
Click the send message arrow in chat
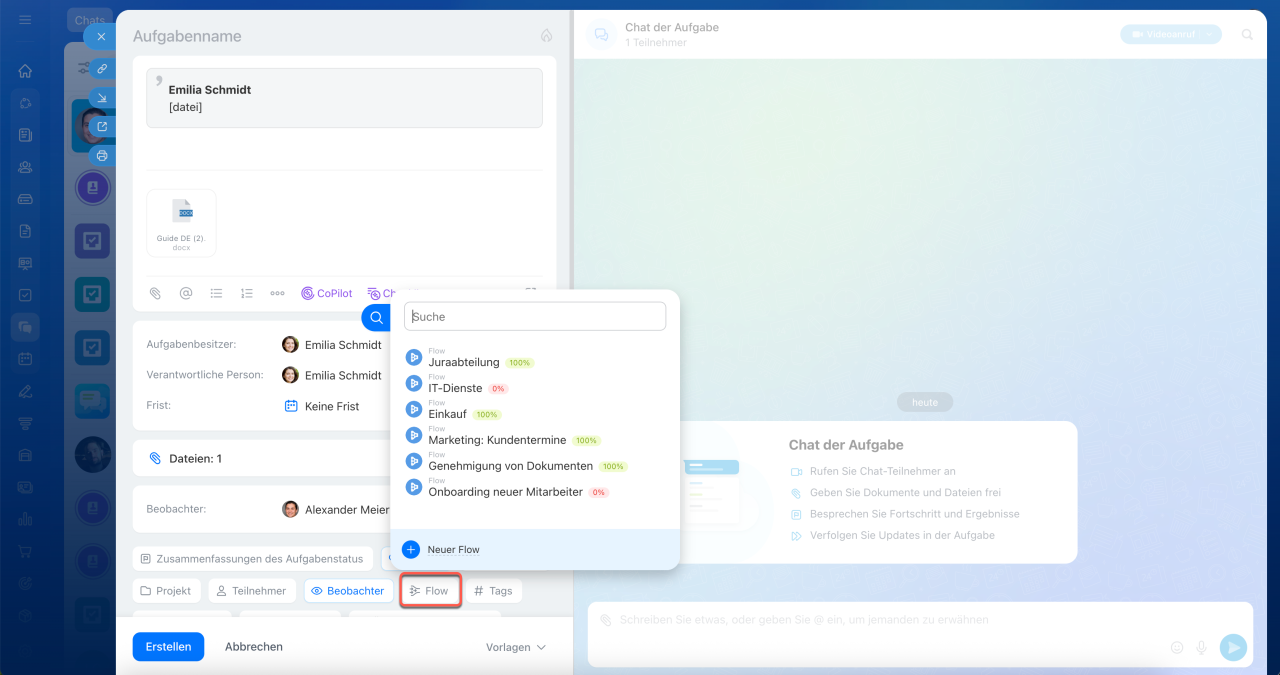click(1234, 647)
